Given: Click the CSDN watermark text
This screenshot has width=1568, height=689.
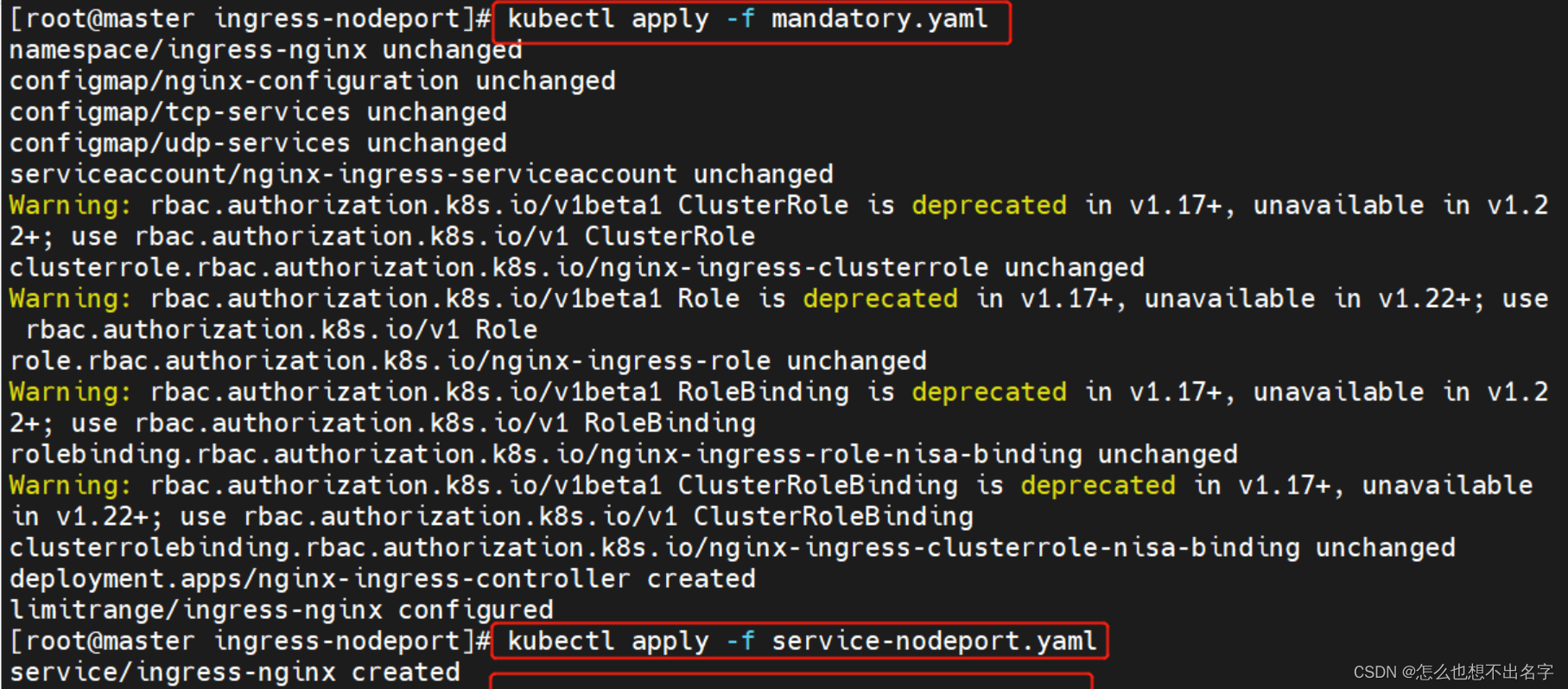Looking at the screenshot, I should (1453, 673).
